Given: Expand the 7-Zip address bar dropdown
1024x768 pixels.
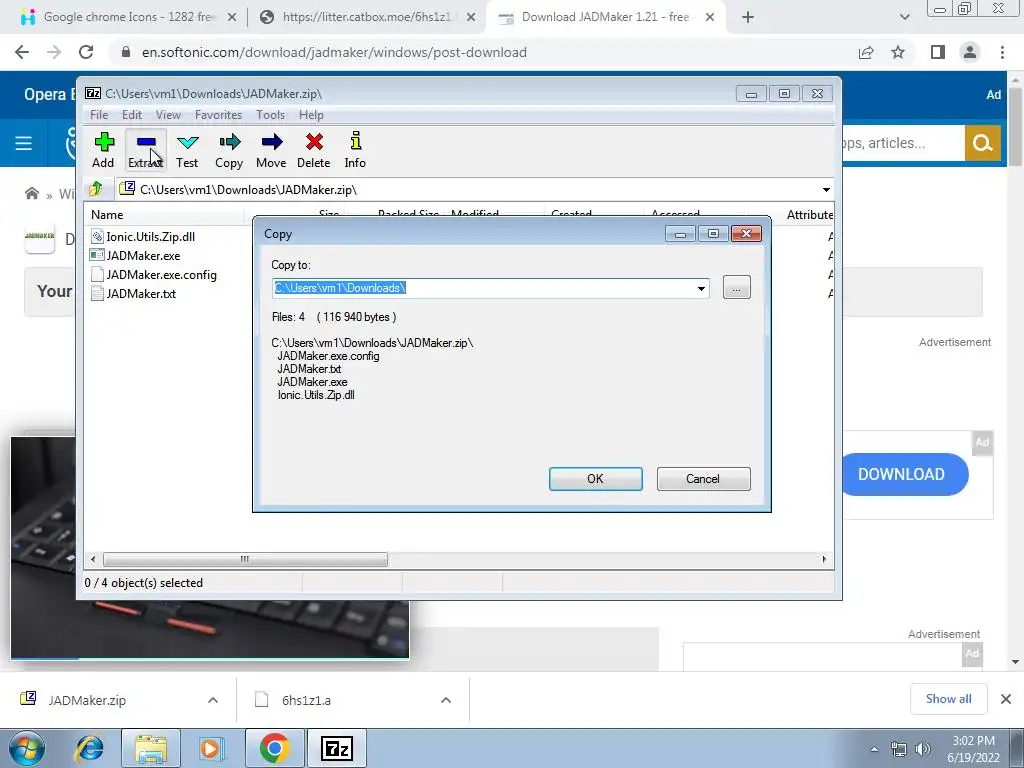Looking at the screenshot, I should [826, 189].
